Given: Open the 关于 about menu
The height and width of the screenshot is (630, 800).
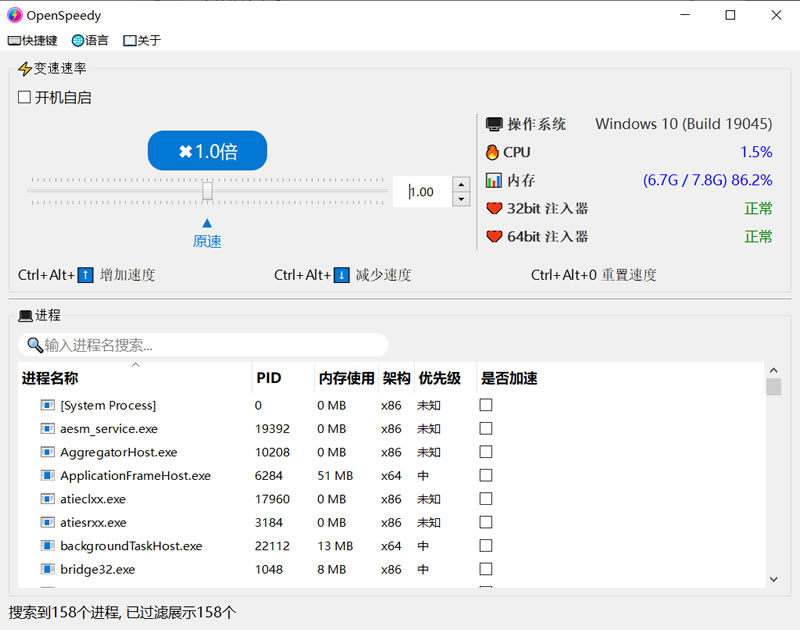Looking at the screenshot, I should 142,40.
